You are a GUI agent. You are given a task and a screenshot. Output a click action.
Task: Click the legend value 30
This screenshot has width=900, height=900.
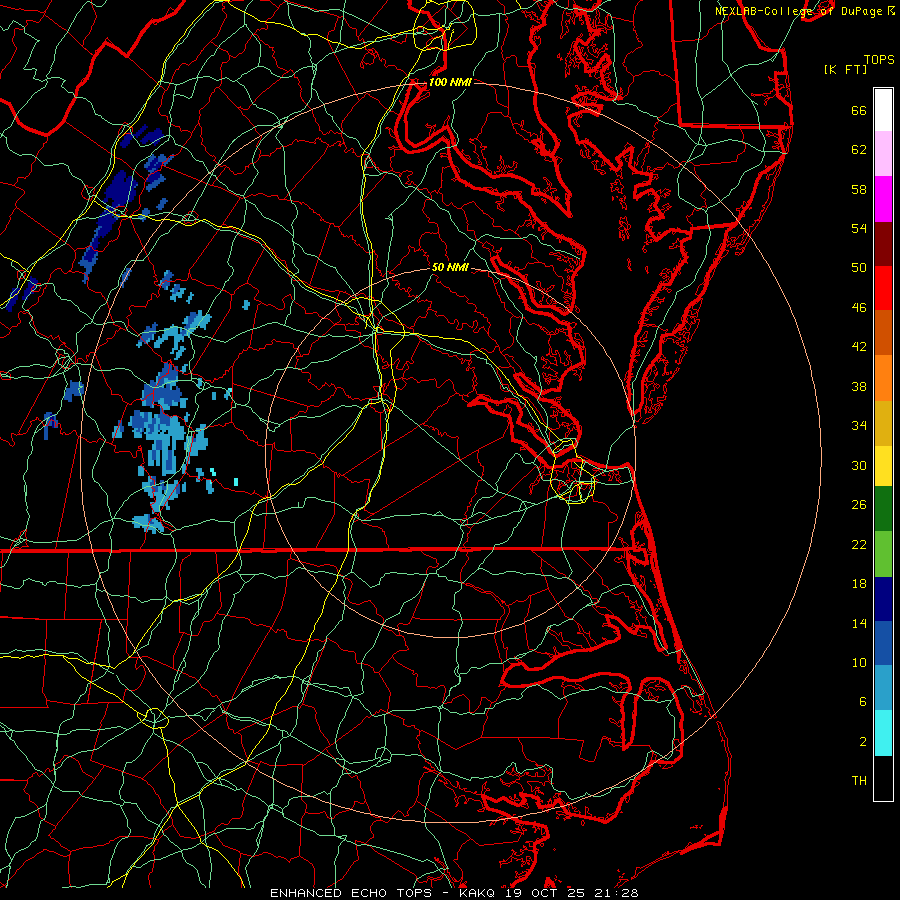859,465
